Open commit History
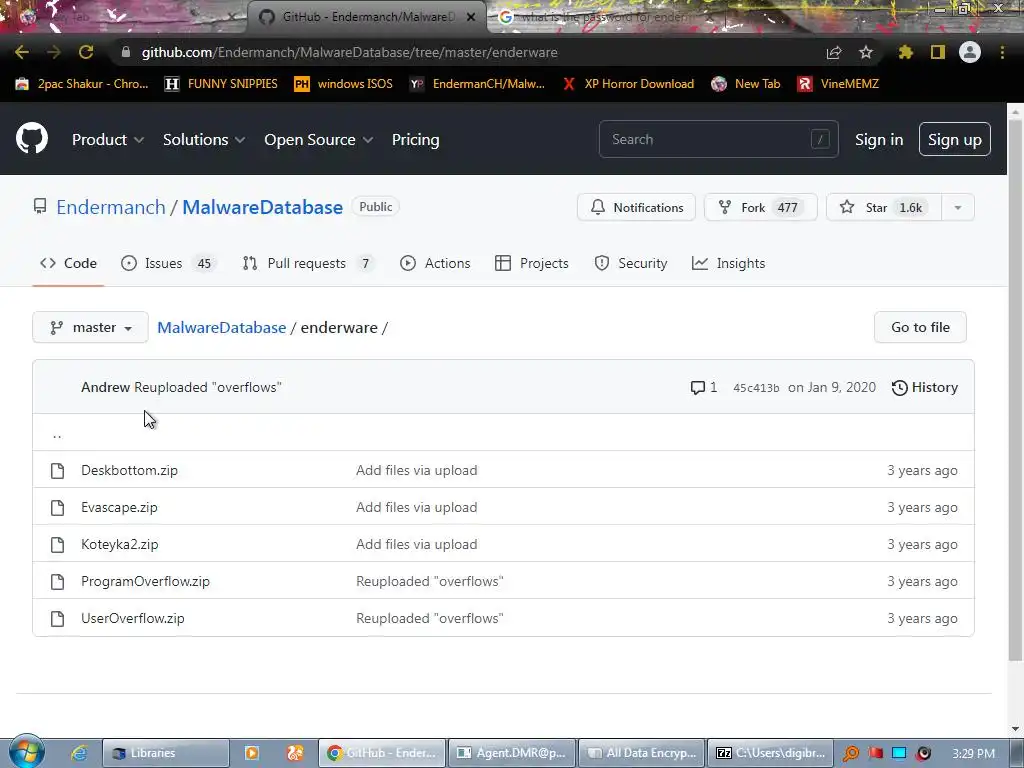This screenshot has height=768, width=1024. pos(925,388)
